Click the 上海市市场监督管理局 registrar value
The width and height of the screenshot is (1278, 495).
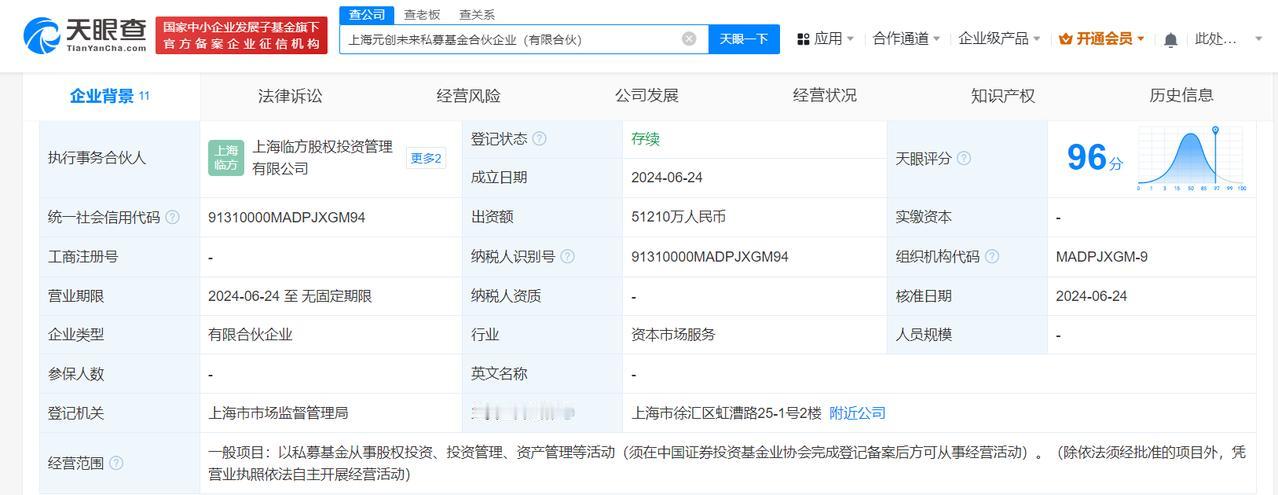coord(278,413)
